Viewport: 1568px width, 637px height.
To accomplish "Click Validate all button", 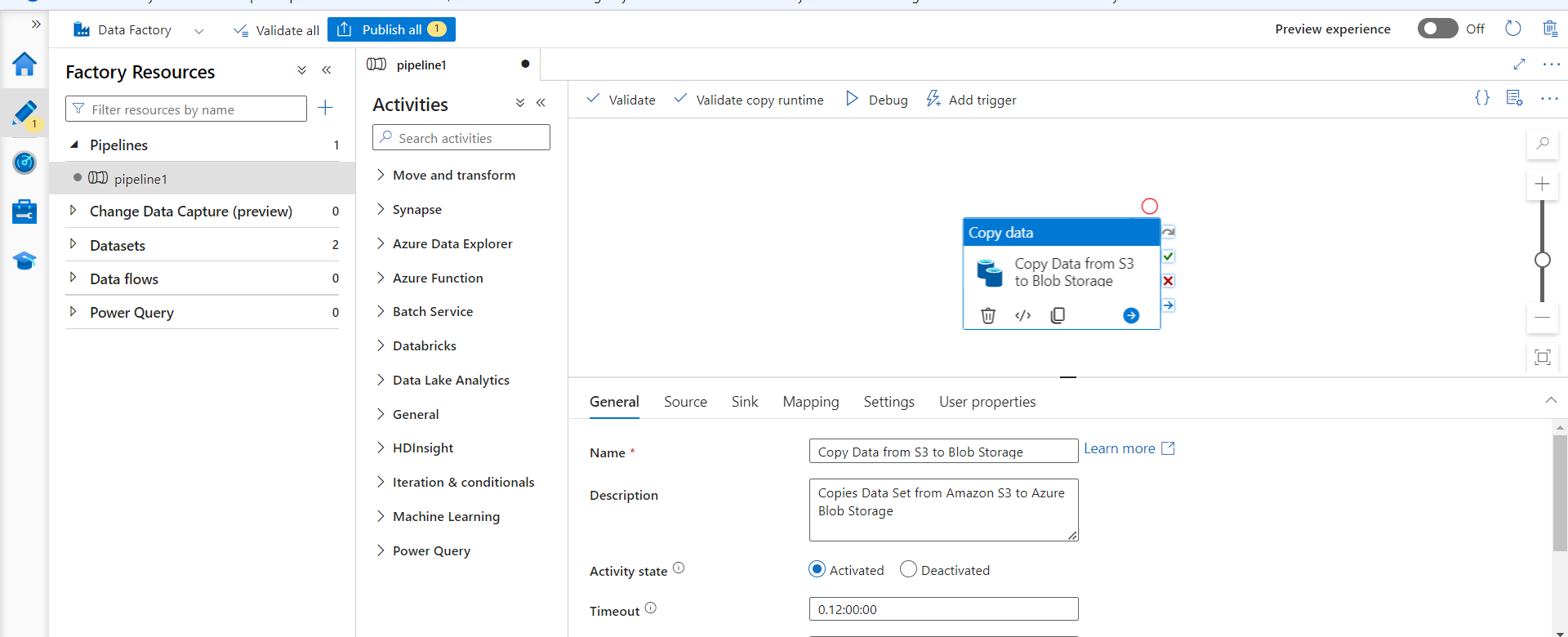I will (x=276, y=30).
